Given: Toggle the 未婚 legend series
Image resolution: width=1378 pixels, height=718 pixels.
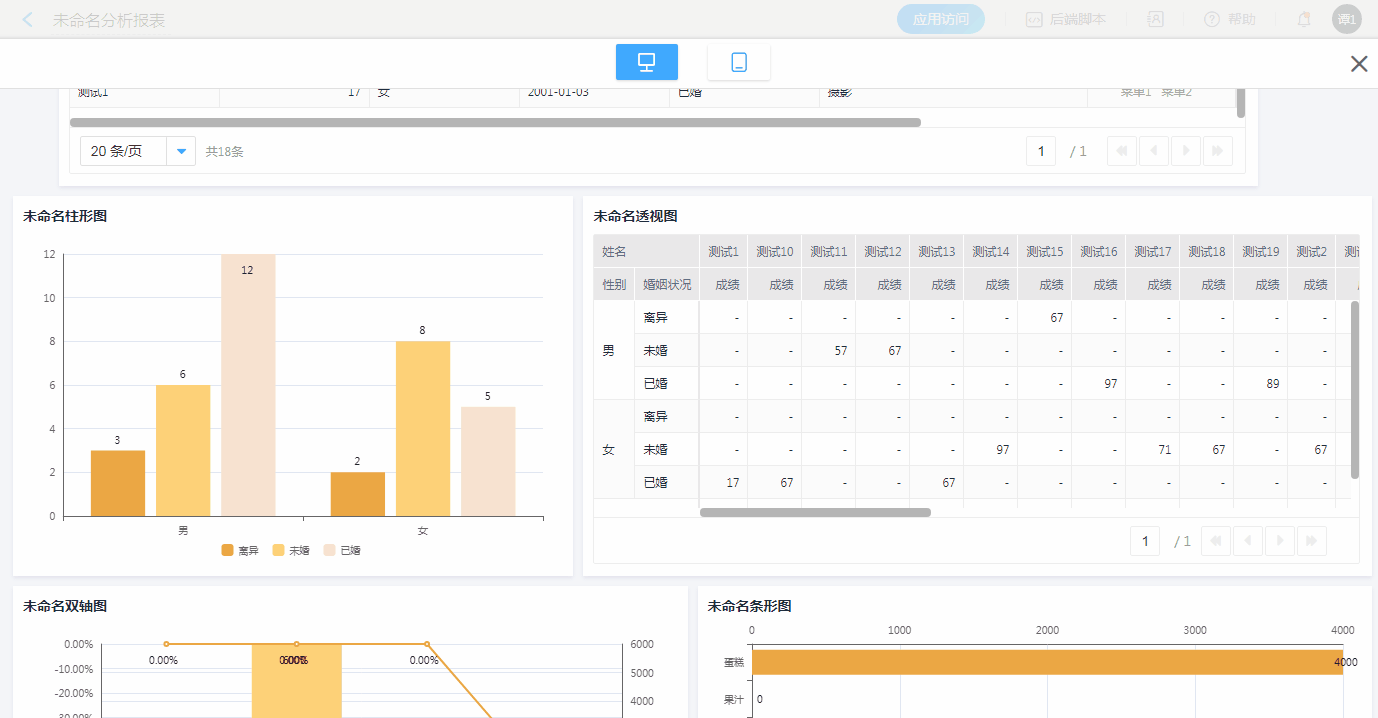Looking at the screenshot, I should tap(291, 550).
